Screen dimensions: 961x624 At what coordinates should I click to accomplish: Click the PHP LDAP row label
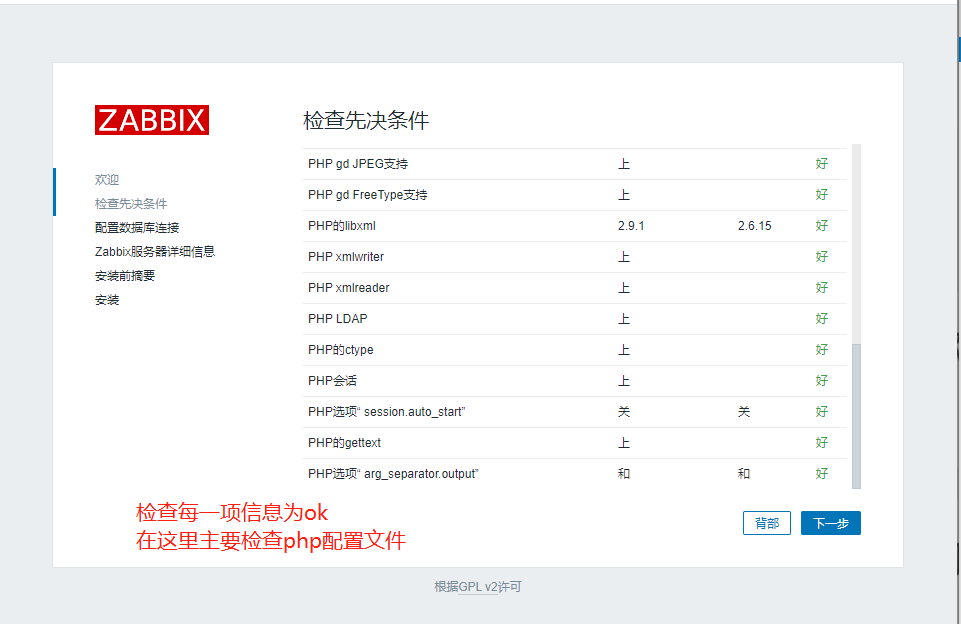(x=338, y=319)
